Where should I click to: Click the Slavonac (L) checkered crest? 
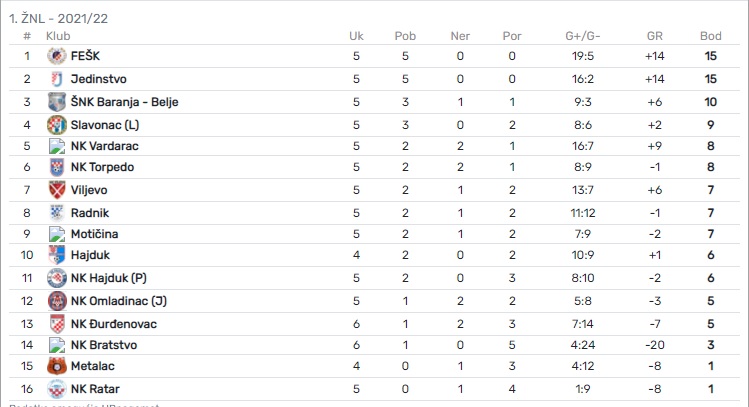56,124
